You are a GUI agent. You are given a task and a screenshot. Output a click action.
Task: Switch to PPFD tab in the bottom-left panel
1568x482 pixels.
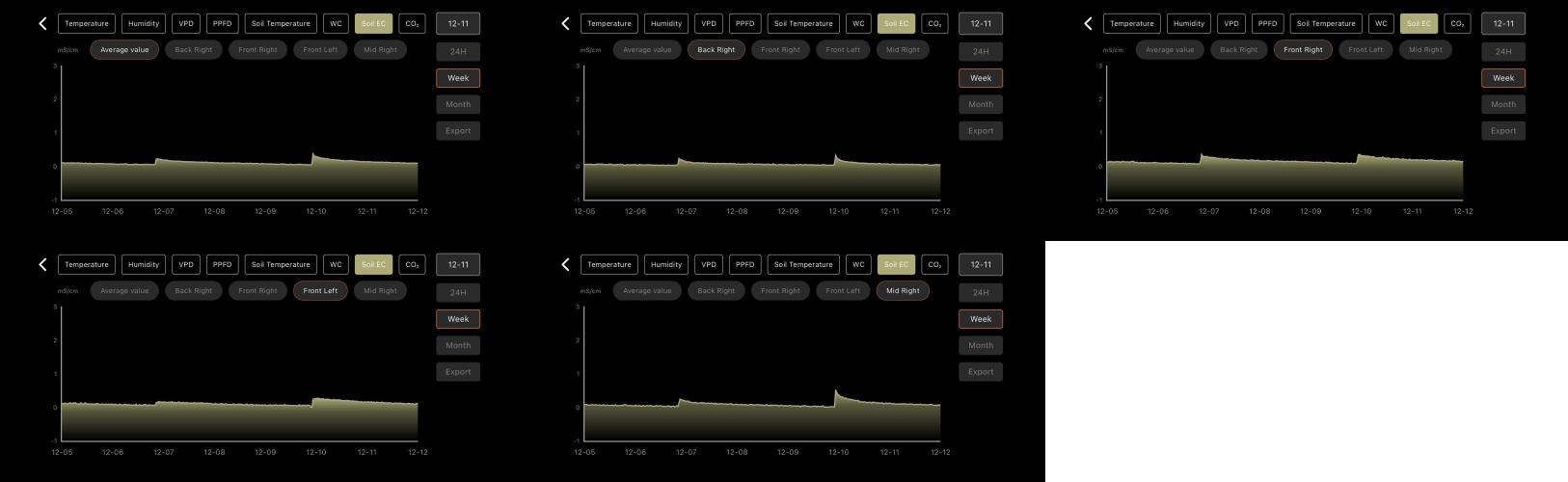click(x=223, y=265)
